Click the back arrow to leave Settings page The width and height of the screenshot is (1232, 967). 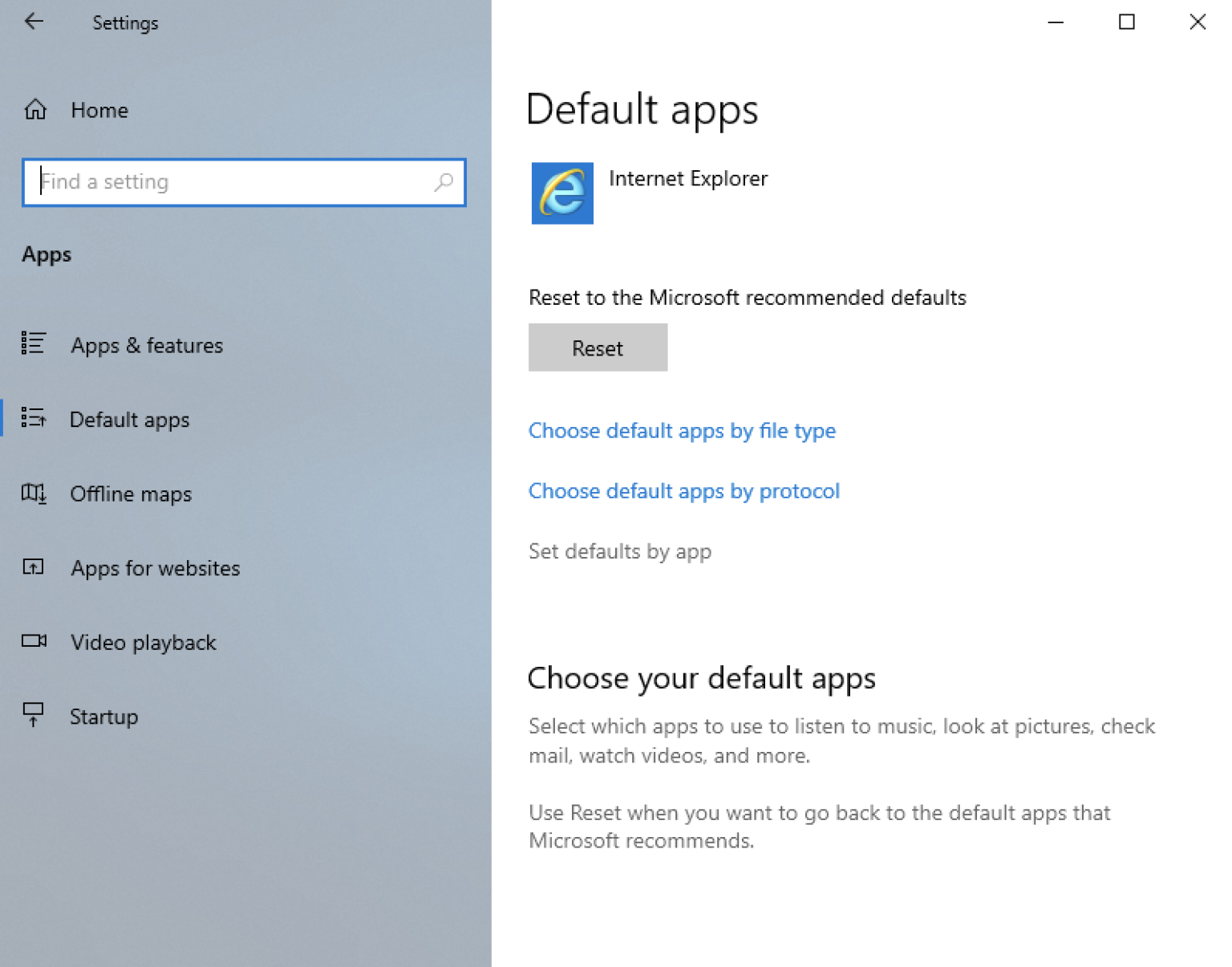[34, 22]
